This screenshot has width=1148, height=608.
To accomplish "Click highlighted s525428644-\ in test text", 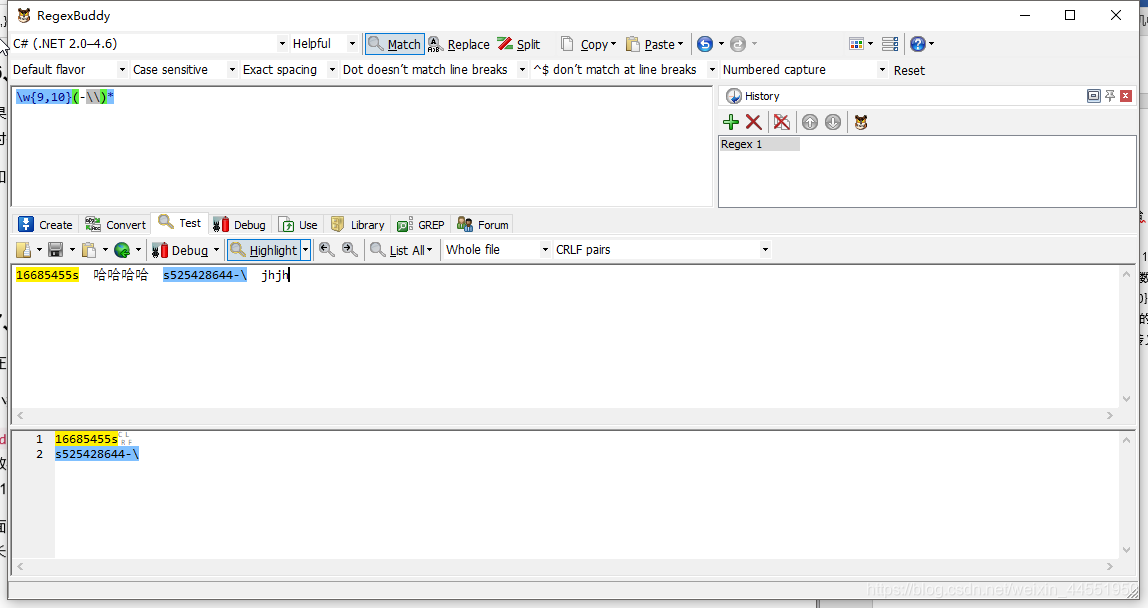I will (x=204, y=275).
